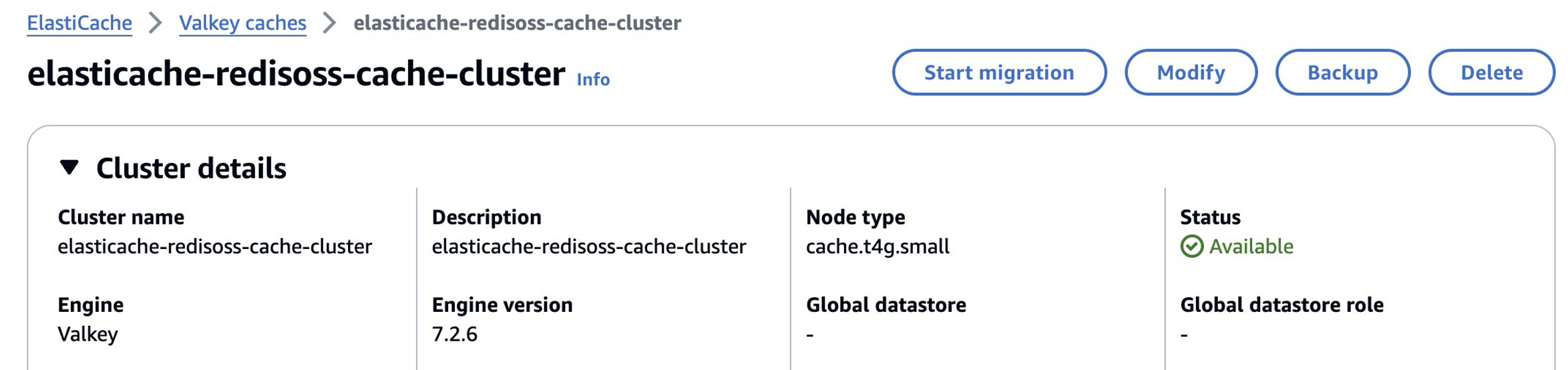Click the chevron after Valkey caches
The width and height of the screenshot is (1568, 370).
coord(329,23)
